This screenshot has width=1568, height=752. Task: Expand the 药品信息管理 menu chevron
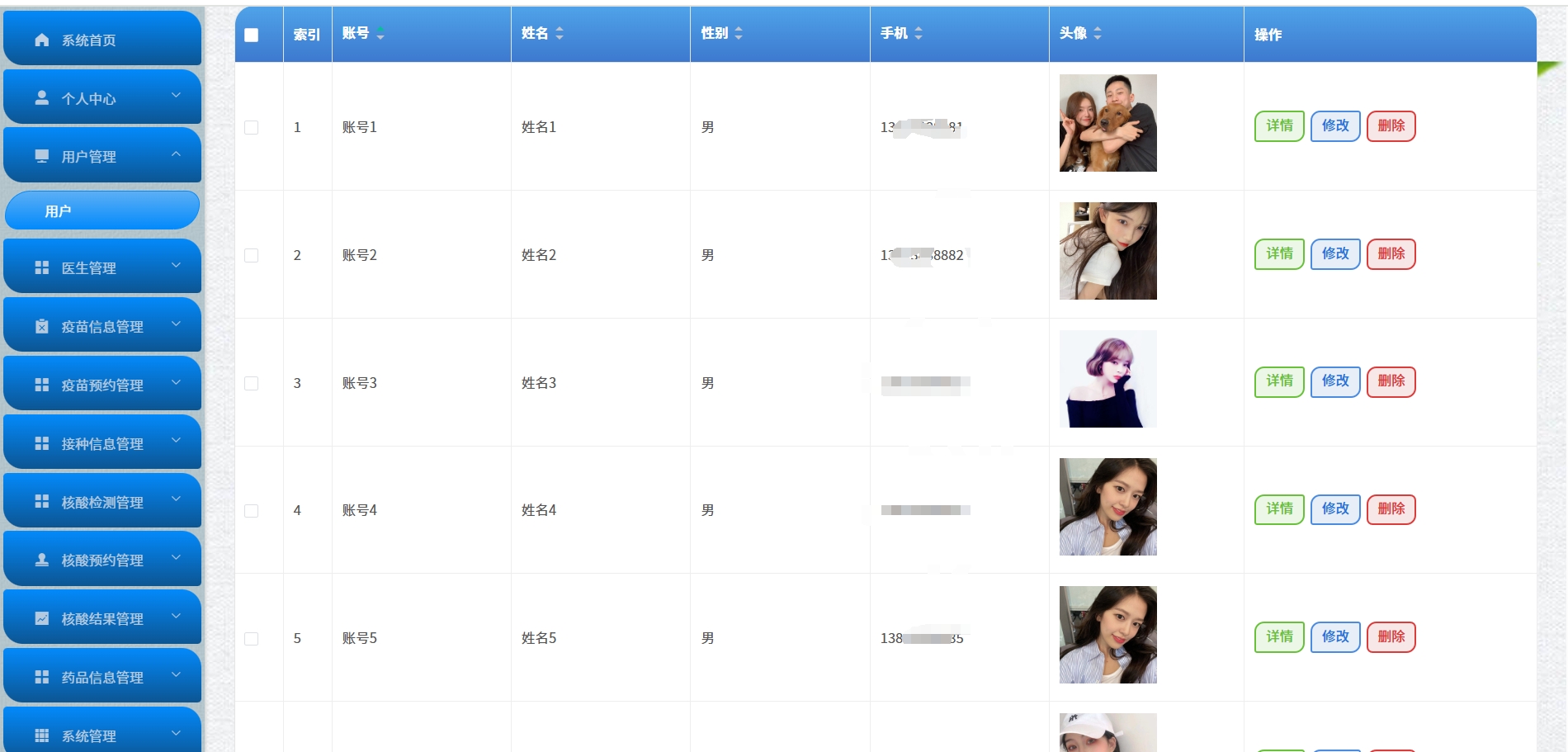click(x=176, y=674)
